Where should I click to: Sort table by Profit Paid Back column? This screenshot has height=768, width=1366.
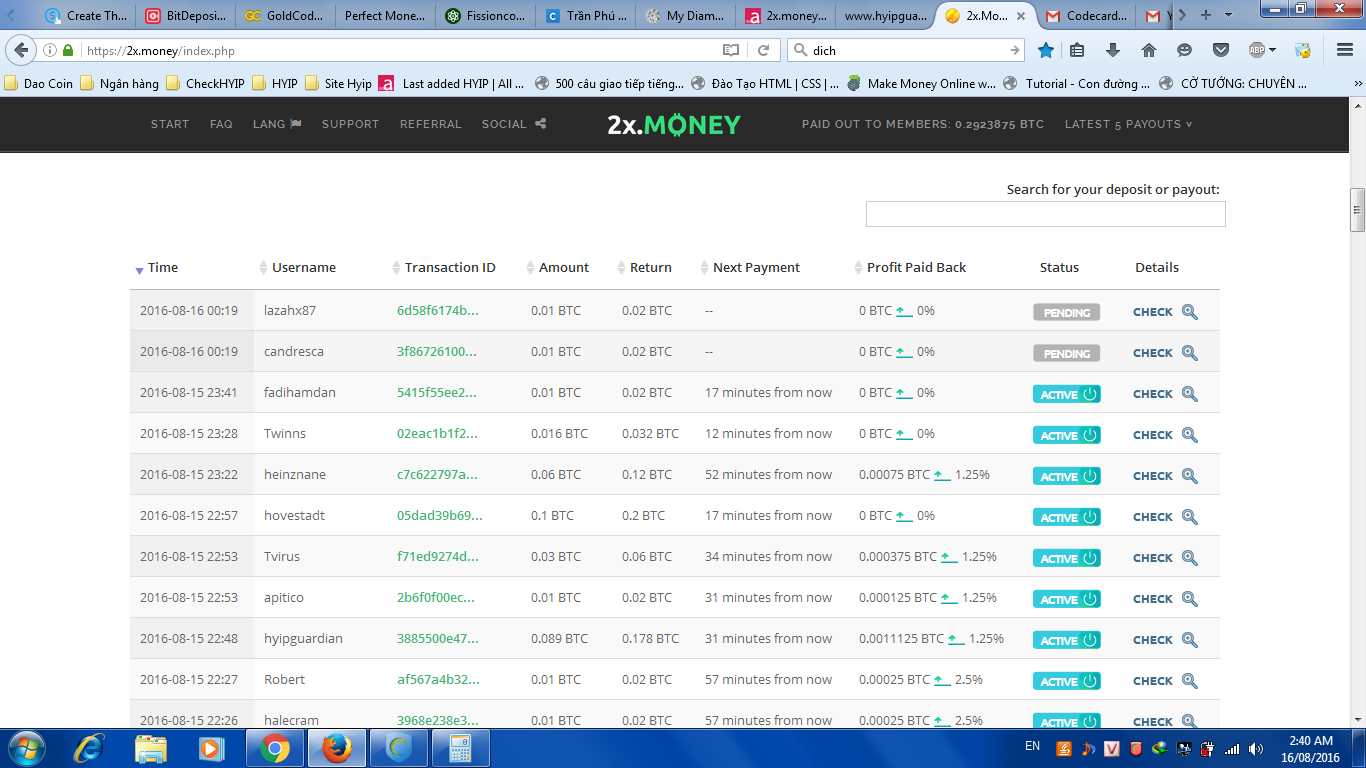[910, 268]
